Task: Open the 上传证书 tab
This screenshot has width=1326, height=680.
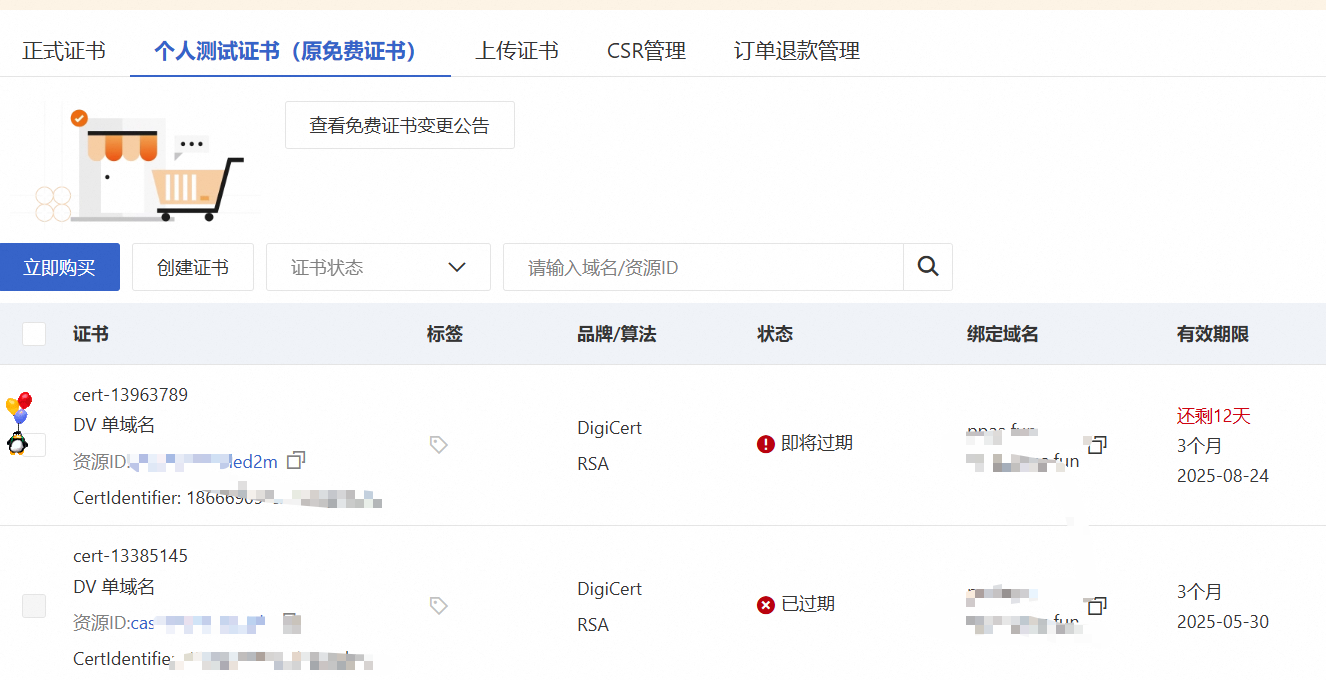Action: [516, 51]
